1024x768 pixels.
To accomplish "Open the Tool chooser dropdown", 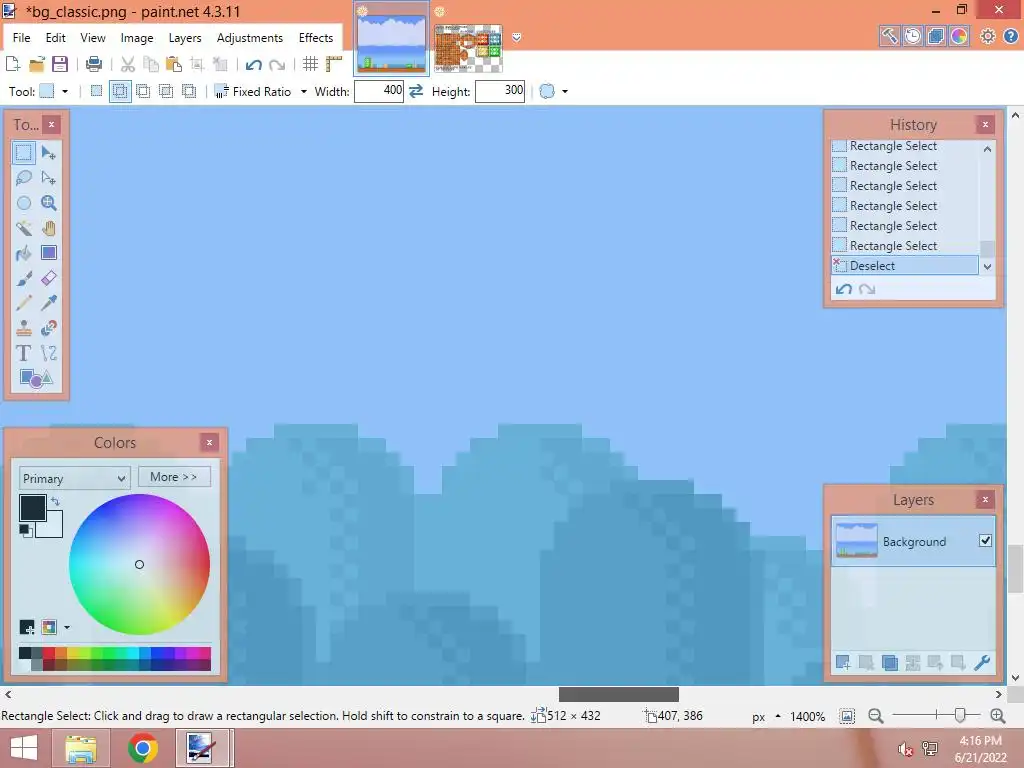I will tap(65, 91).
